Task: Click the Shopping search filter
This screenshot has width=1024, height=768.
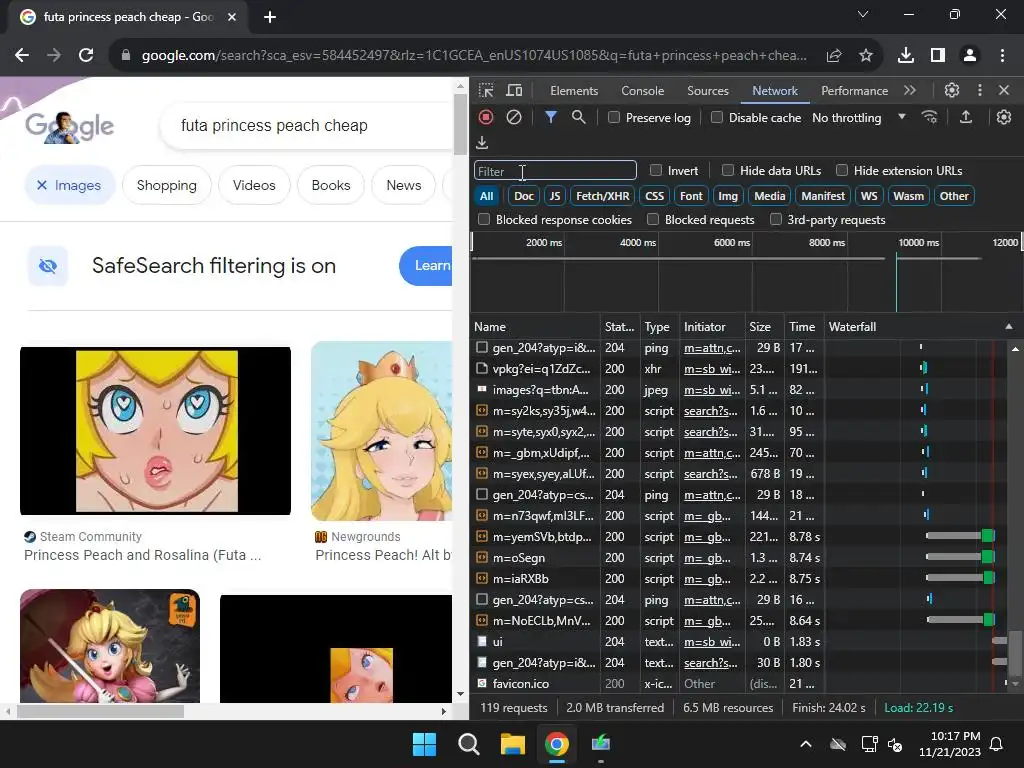Action: point(167,185)
